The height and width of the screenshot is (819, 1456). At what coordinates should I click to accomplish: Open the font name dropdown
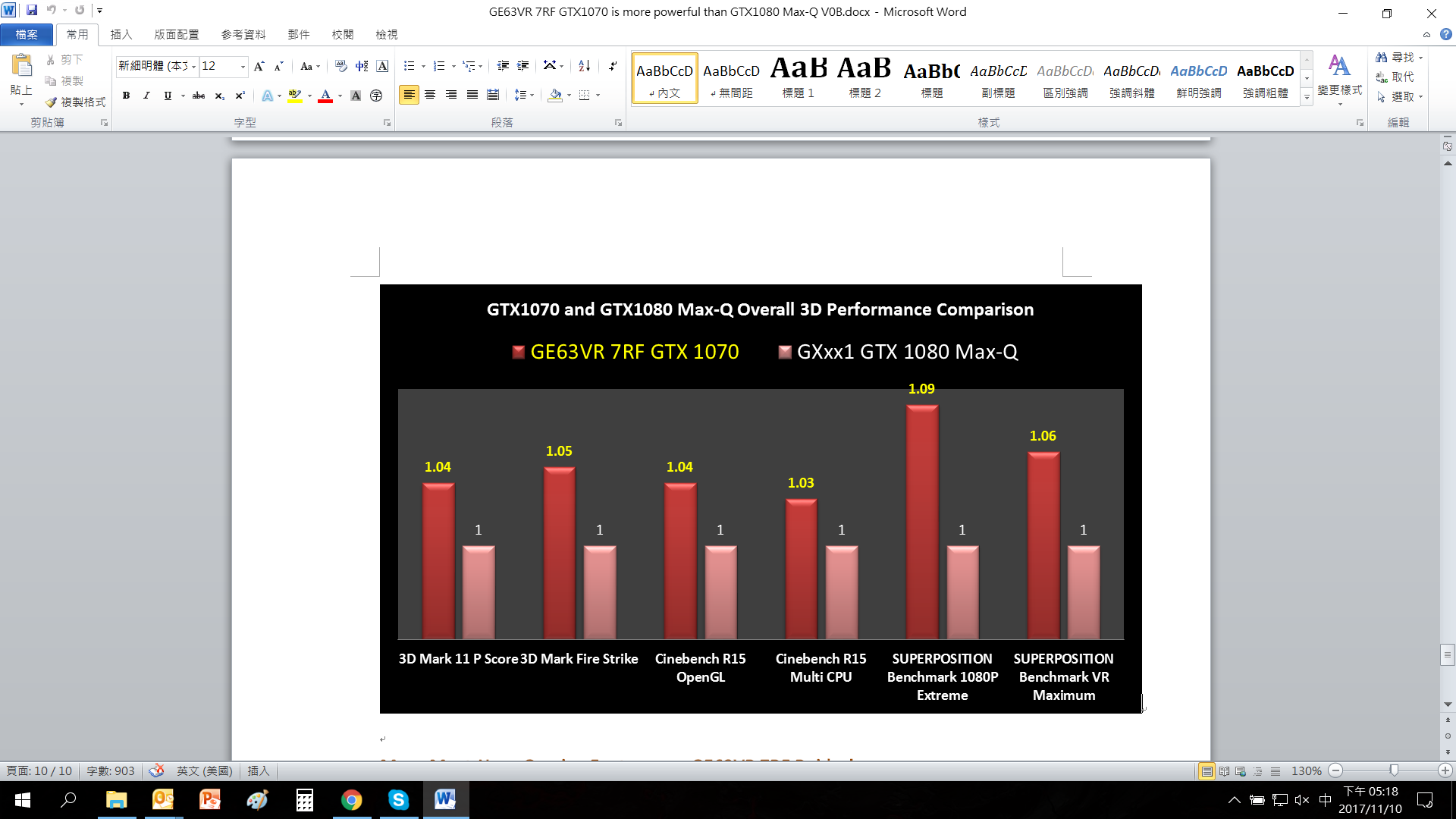(194, 67)
